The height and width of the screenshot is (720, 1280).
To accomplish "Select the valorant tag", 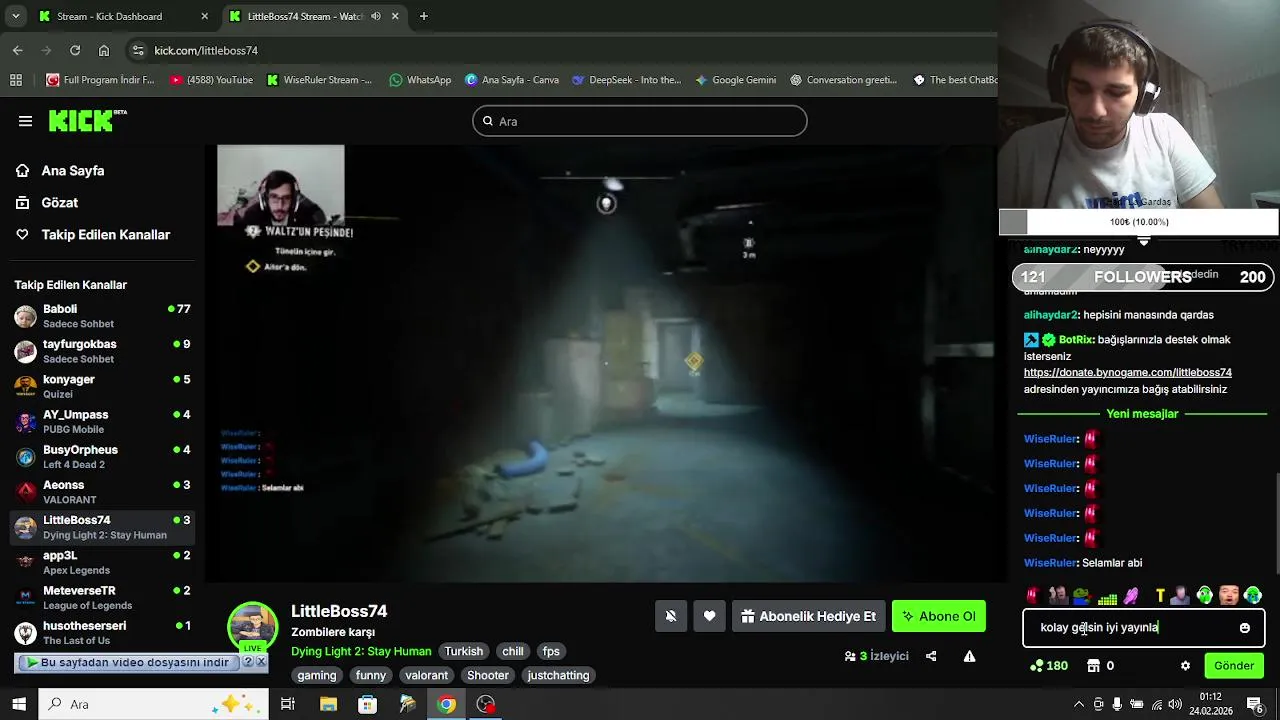I will (427, 675).
